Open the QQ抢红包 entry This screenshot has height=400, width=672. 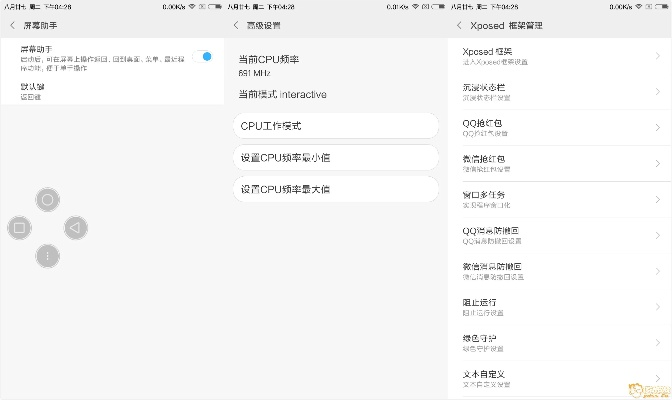[559, 128]
